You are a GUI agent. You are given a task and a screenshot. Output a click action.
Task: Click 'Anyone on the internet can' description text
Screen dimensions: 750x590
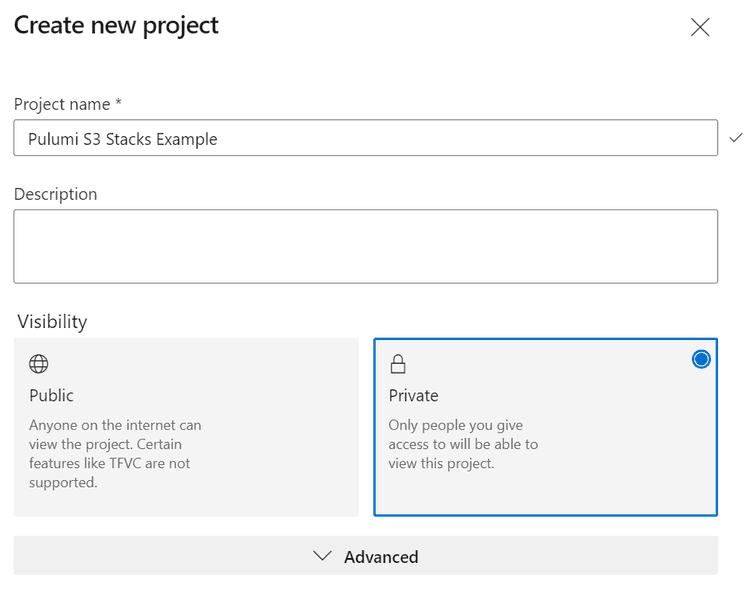115,425
